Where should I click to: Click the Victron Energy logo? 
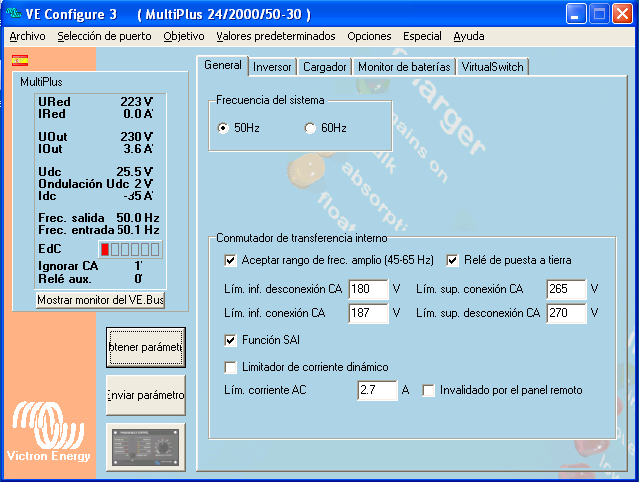point(48,432)
